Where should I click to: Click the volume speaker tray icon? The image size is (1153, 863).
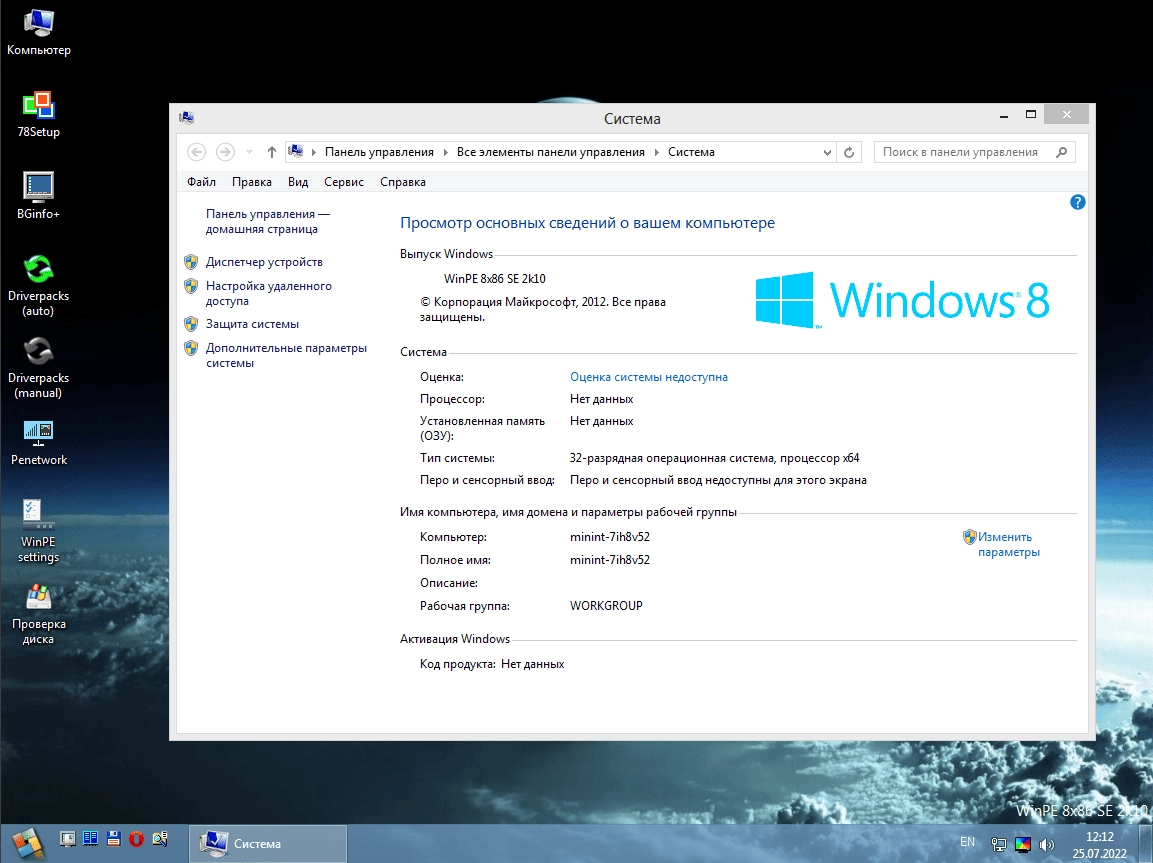pos(1047,844)
